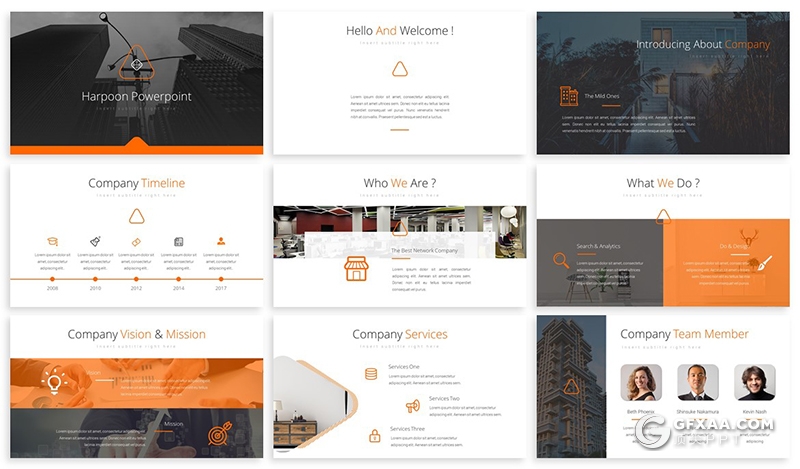Click the 2014 dot on the company timeline
The width and height of the screenshot is (800, 469).
[x=178, y=279]
